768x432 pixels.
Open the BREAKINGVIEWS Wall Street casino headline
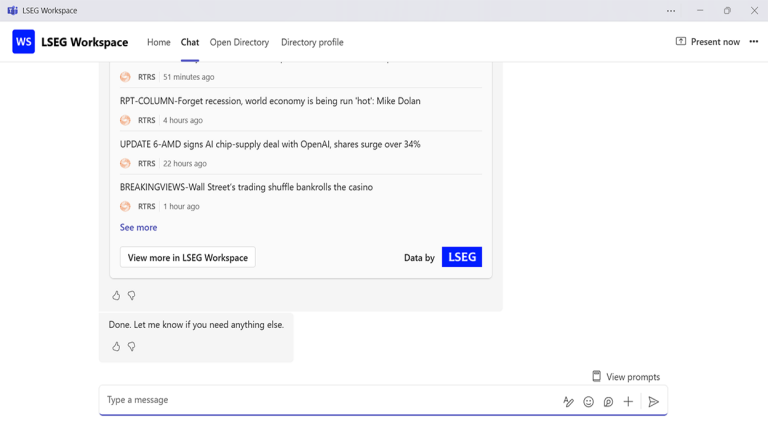(246, 187)
